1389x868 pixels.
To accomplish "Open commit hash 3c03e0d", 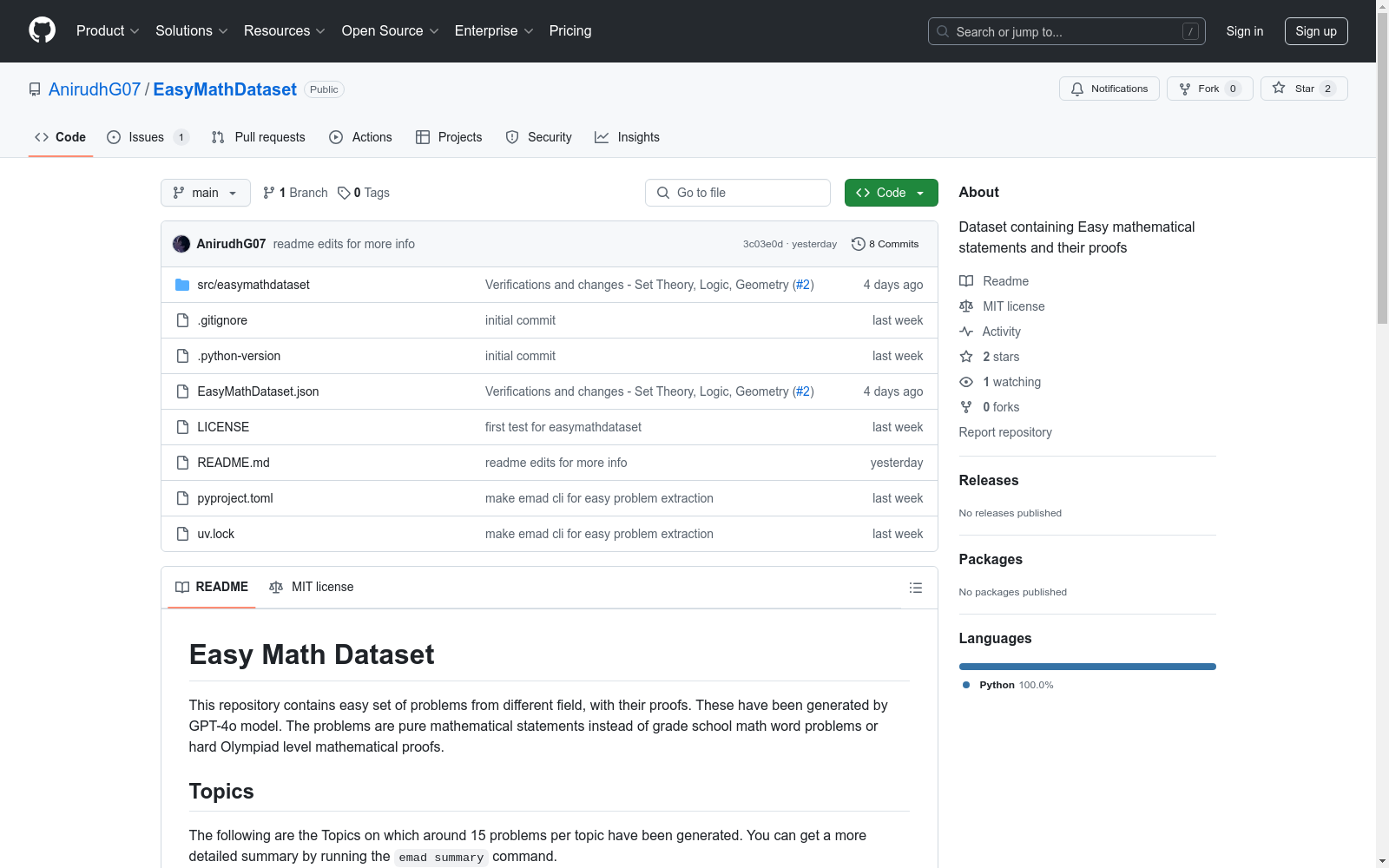I will click(x=763, y=244).
